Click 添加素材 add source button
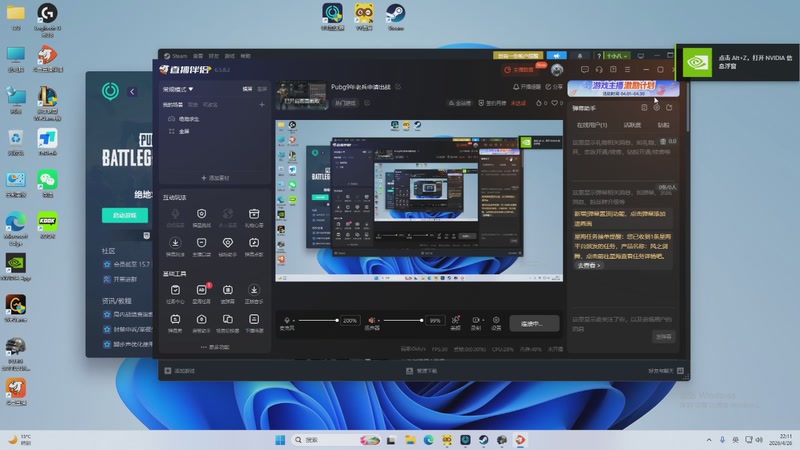The height and width of the screenshot is (450, 800). click(215, 178)
